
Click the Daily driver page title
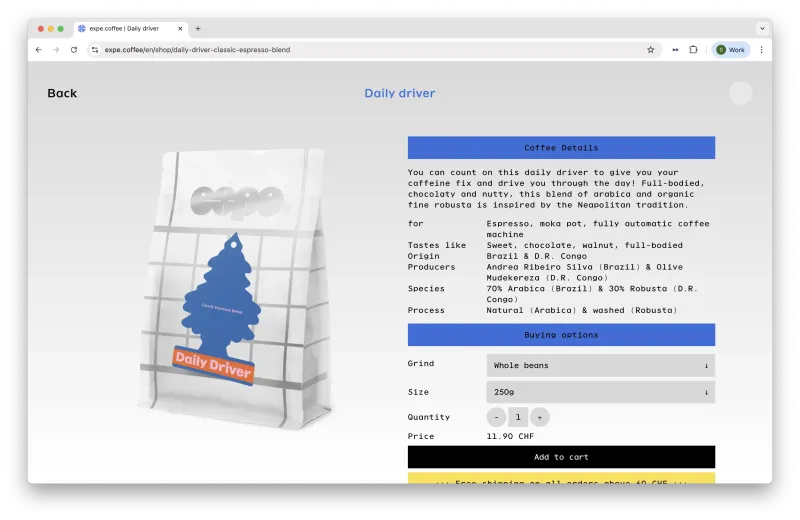tap(399, 93)
